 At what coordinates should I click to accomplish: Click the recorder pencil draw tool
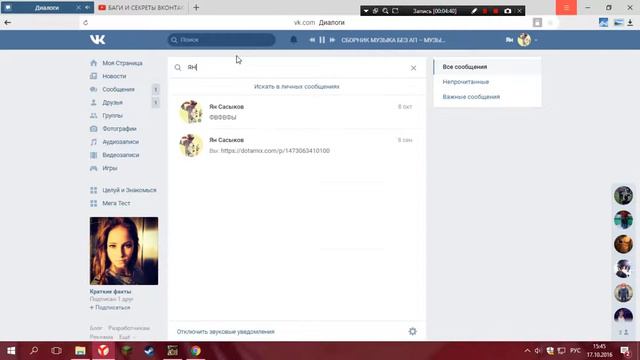pos(474,11)
